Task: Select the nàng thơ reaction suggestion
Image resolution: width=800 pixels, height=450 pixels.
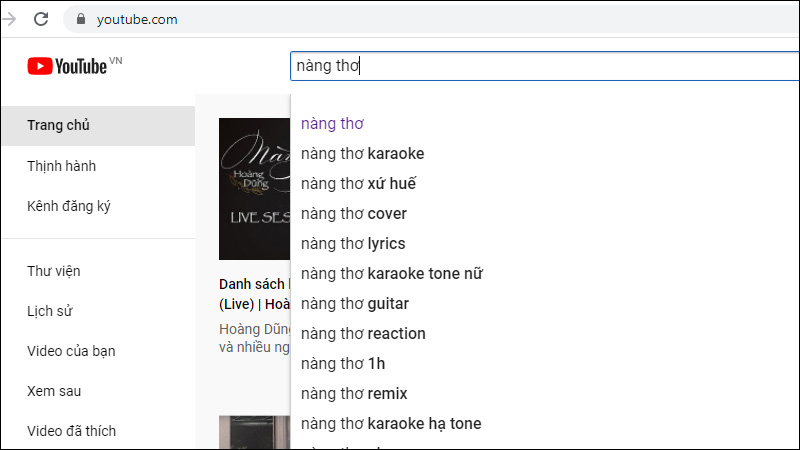Action: [544, 334]
